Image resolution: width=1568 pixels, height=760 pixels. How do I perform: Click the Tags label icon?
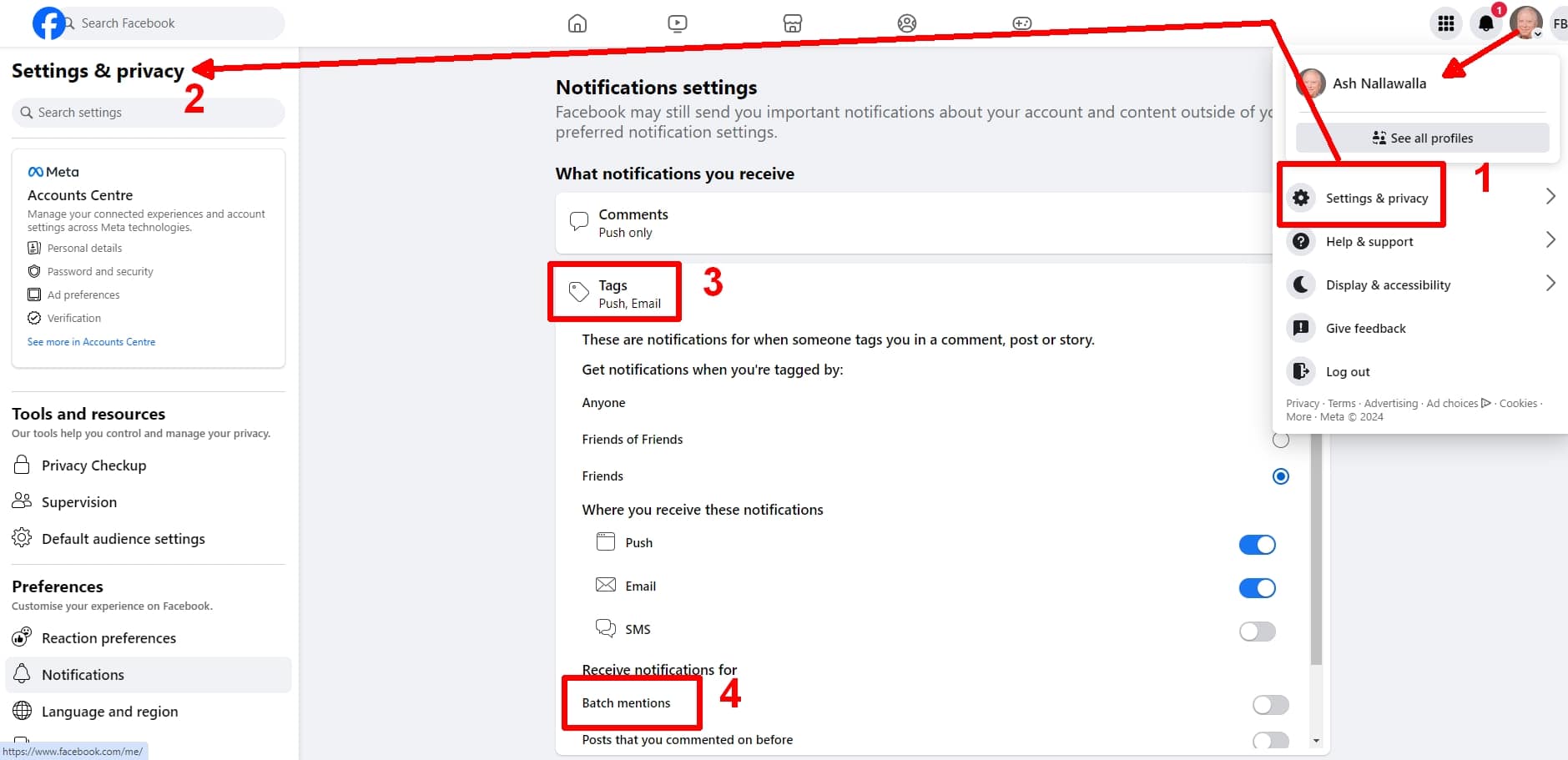579,292
